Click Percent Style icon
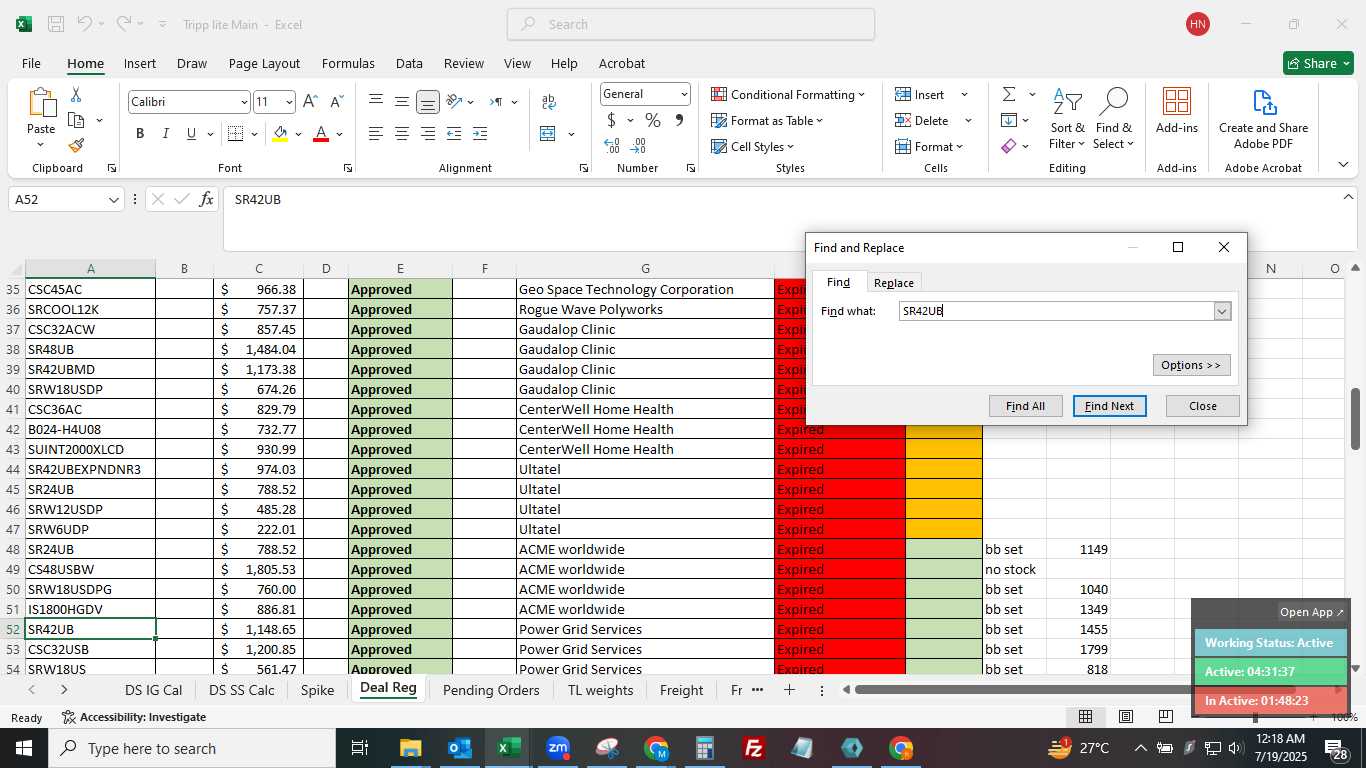 pos(653,120)
